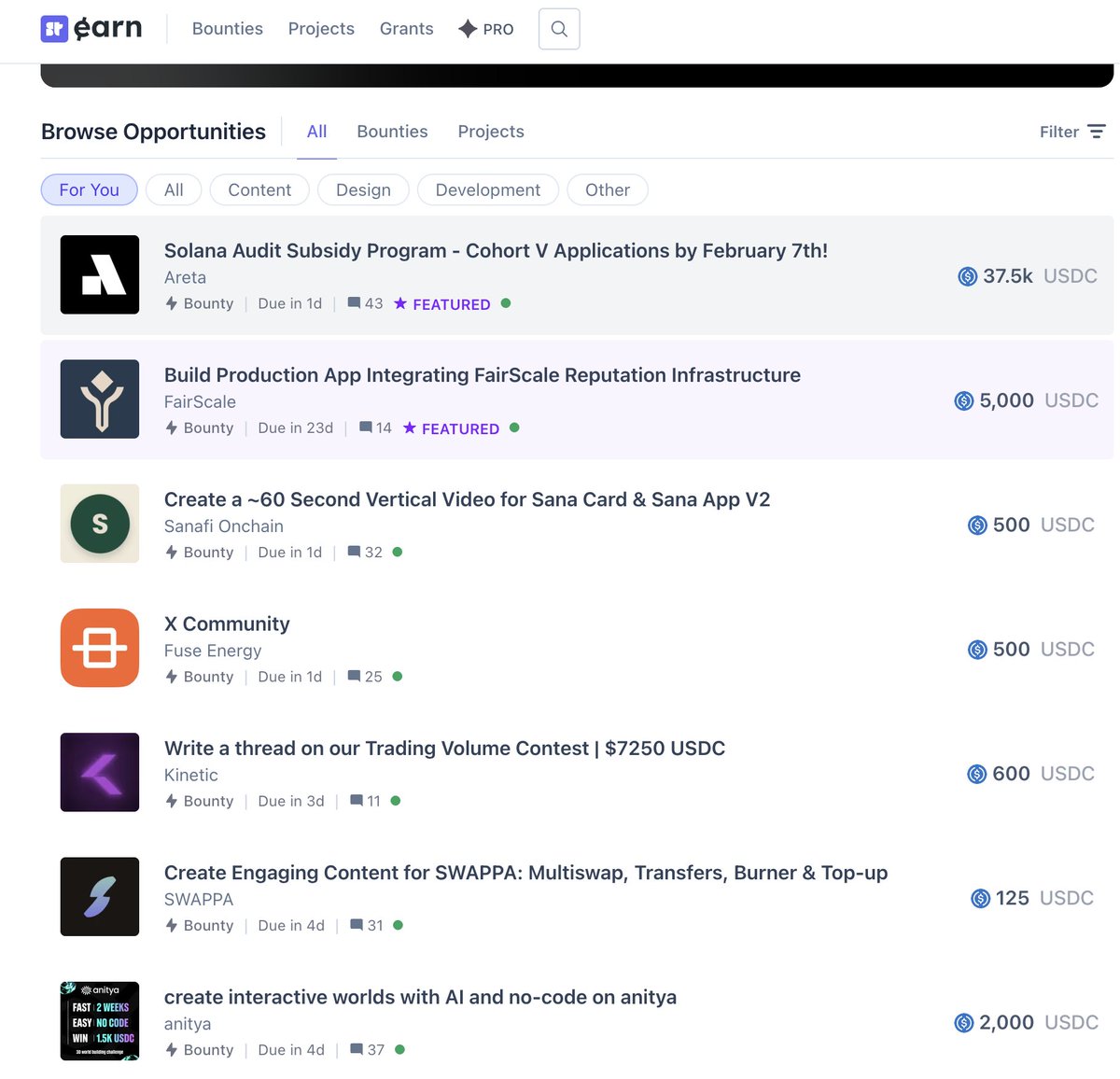Click the bounty bolt icon on Kinetic listing
Image resolution: width=1120 pixels, height=1079 pixels.
172,801
